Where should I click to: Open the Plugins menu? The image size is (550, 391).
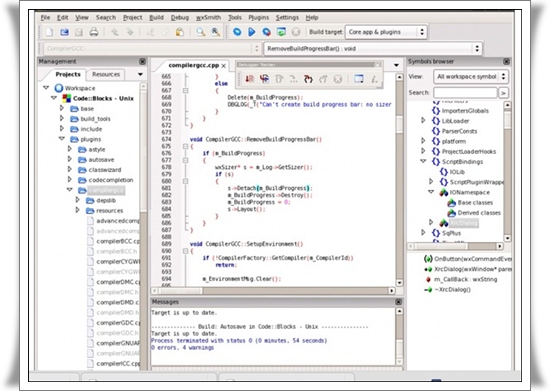pyautogui.click(x=259, y=18)
